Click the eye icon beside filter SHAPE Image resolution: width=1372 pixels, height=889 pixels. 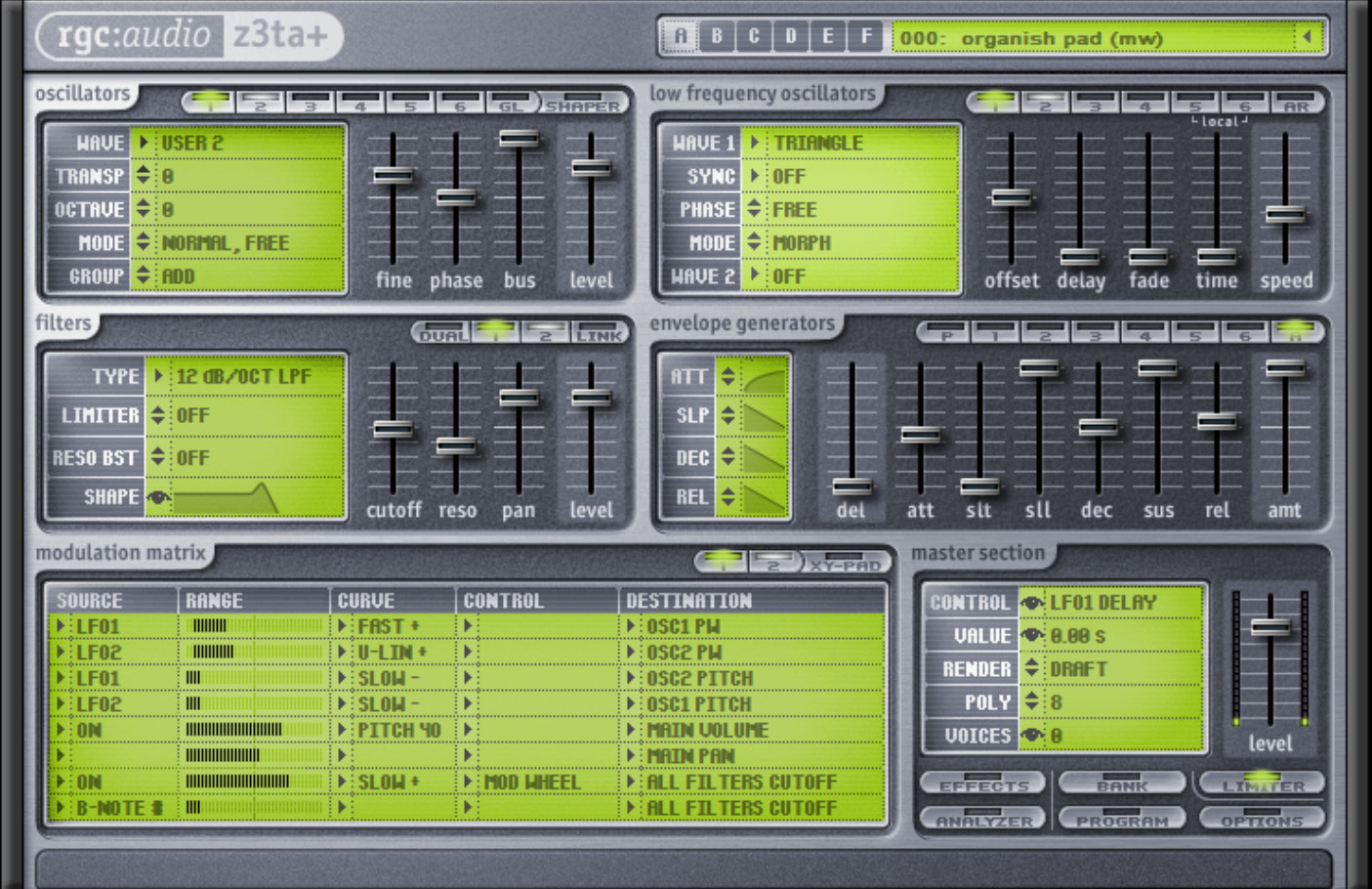pyautogui.click(x=158, y=497)
